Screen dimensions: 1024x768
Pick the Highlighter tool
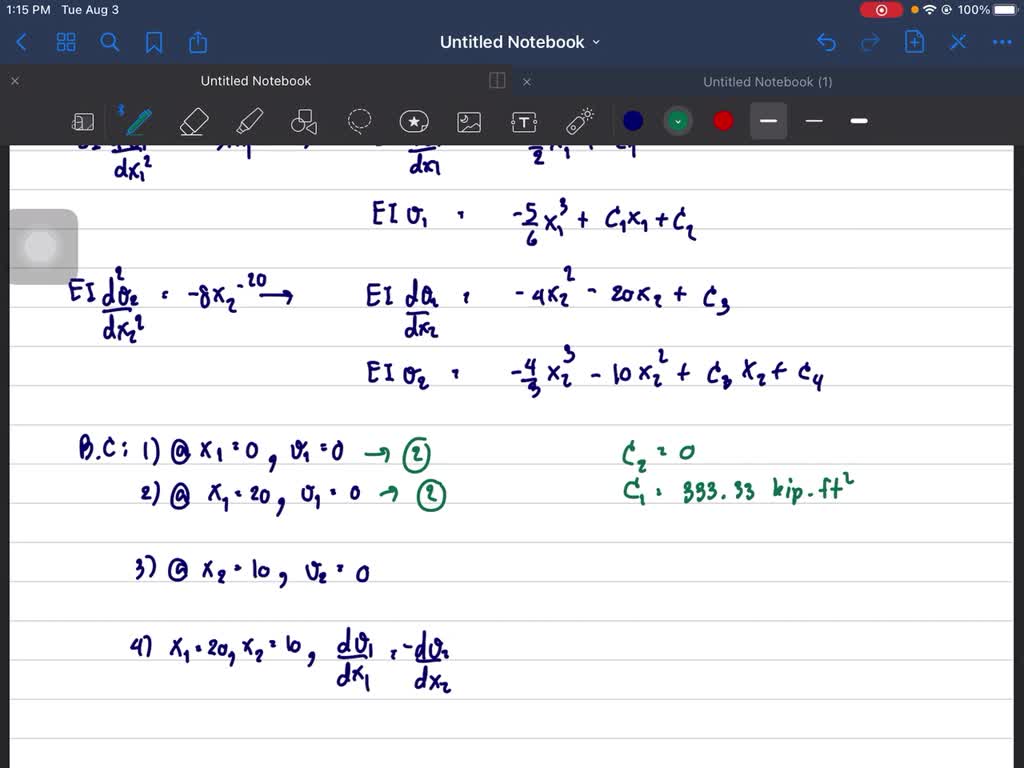pos(248,121)
